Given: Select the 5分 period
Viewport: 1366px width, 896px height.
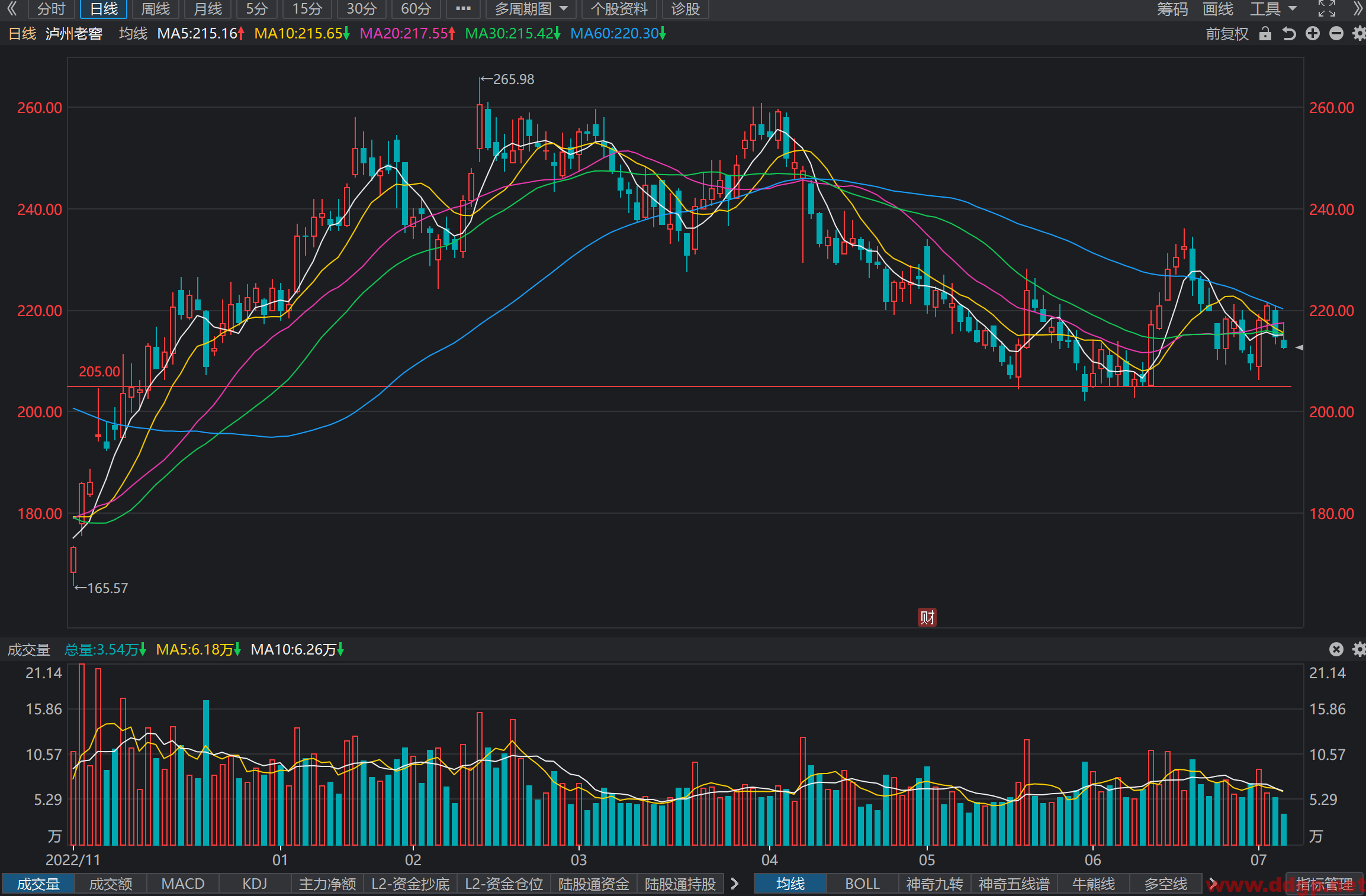Looking at the screenshot, I should (257, 9).
